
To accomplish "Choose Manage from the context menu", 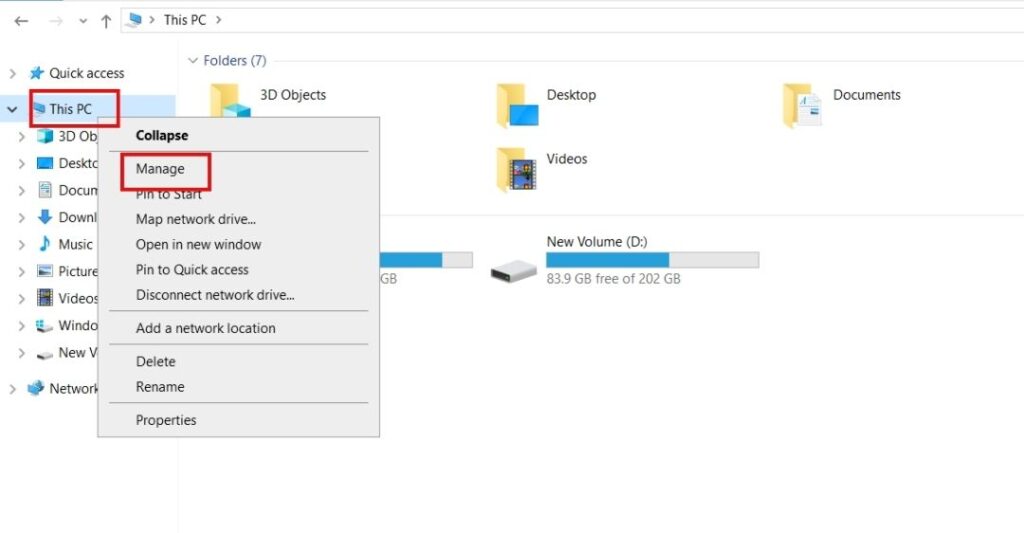I will click(x=160, y=169).
